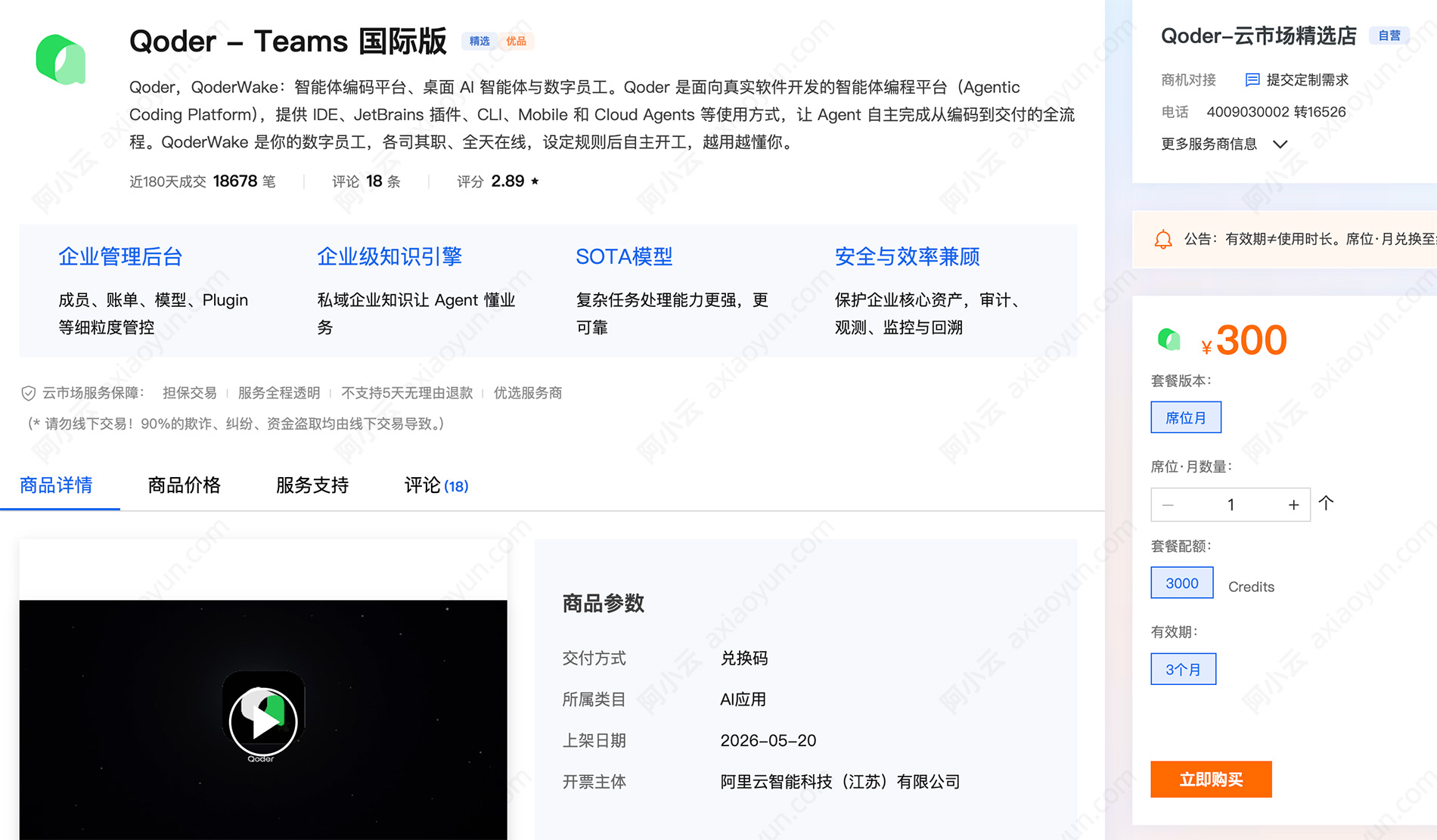Open the 商品价格 tab
Screen dimensions: 1437x840
[185, 485]
